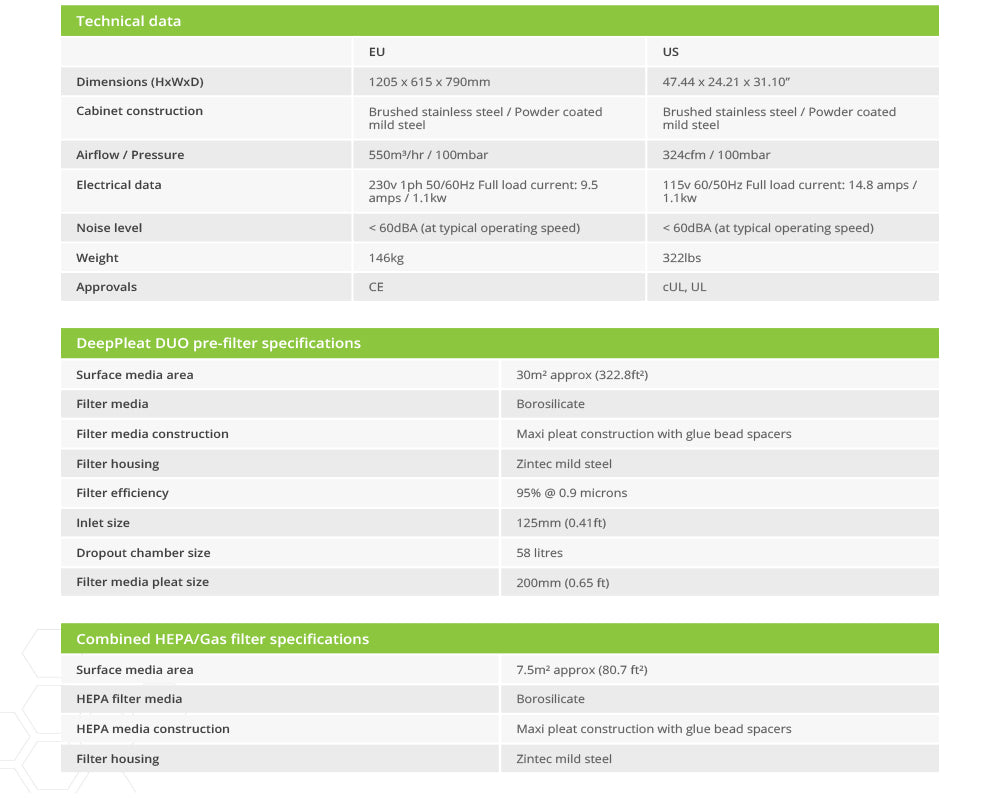1000x798 pixels.
Task: Click the Noise level row label
Action: tap(109, 228)
